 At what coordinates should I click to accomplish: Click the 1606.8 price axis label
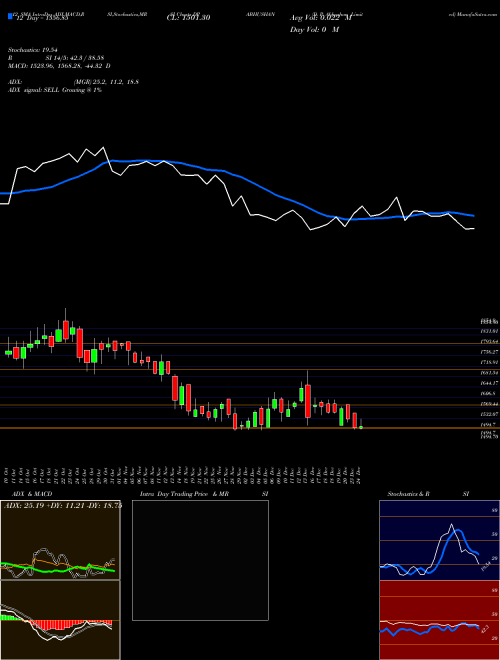tap(490, 394)
